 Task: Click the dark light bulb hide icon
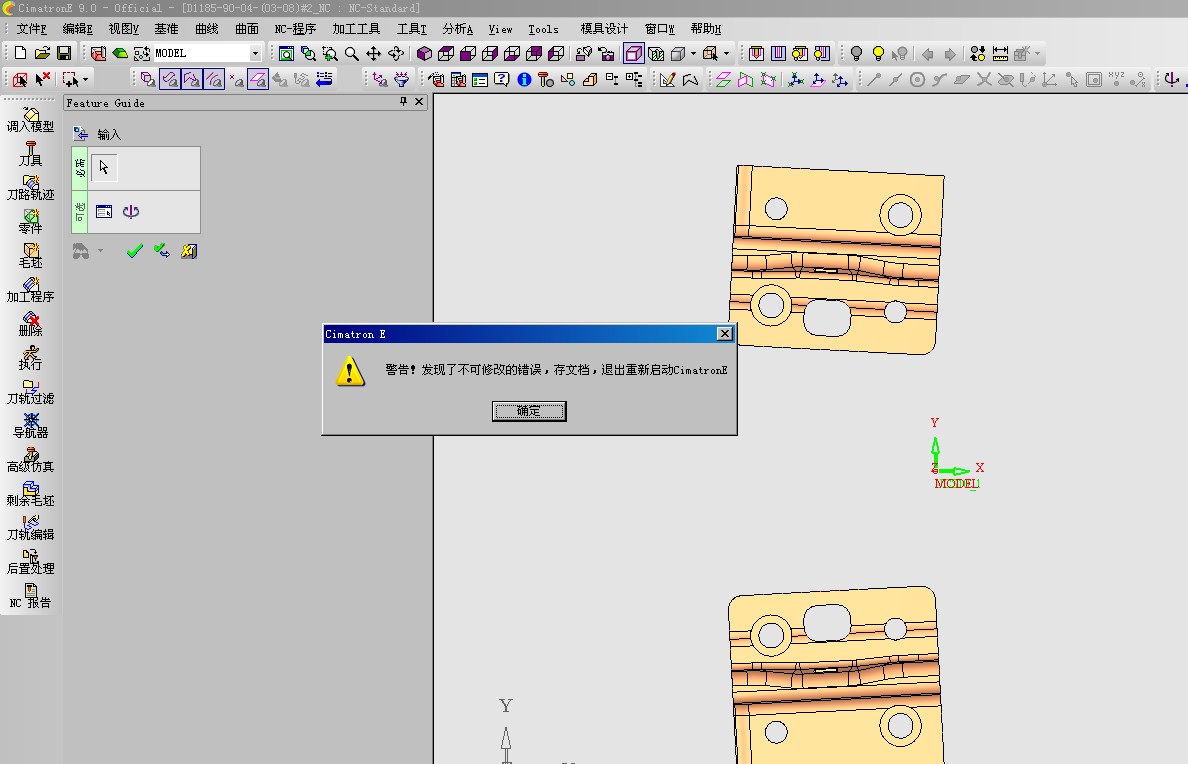pyautogui.click(x=856, y=54)
